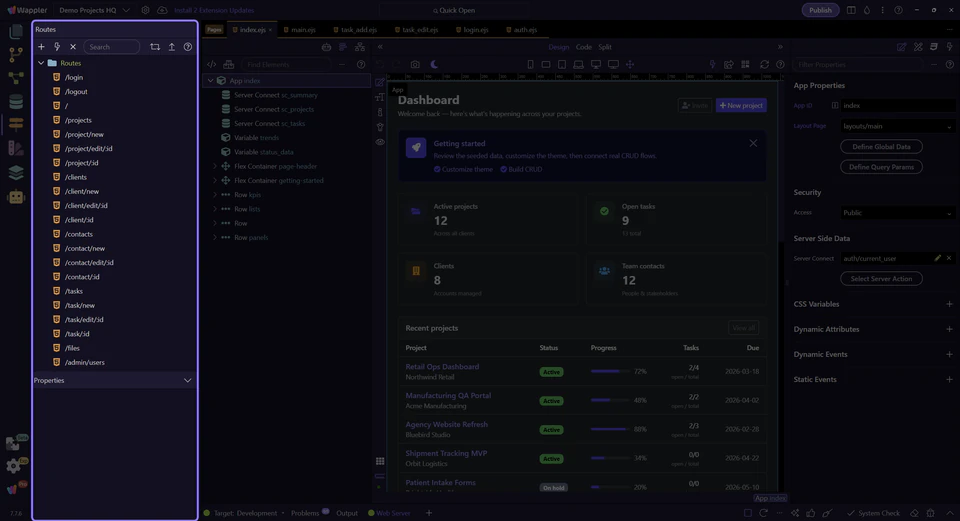Switch to the auth.ejs tab

(x=522, y=29)
